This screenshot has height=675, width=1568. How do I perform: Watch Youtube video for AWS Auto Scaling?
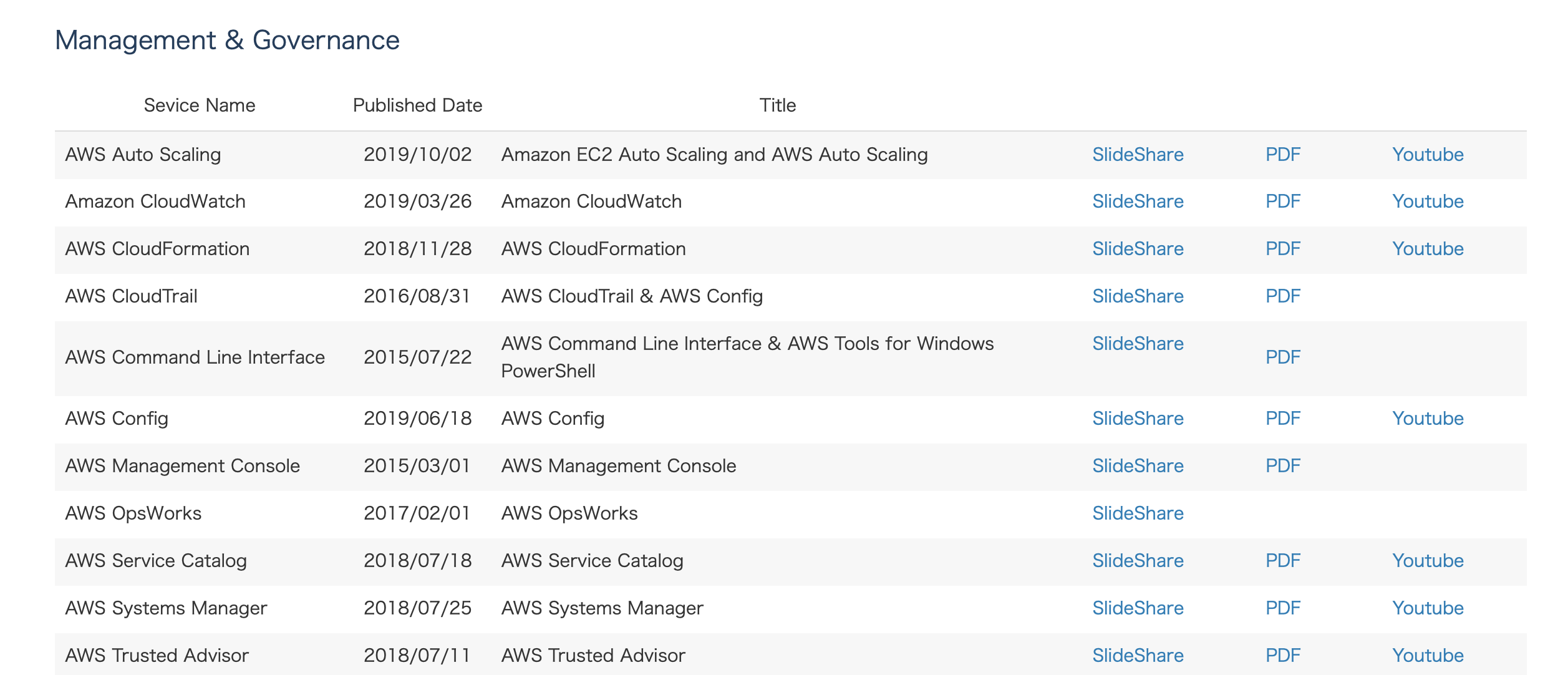coord(1427,155)
